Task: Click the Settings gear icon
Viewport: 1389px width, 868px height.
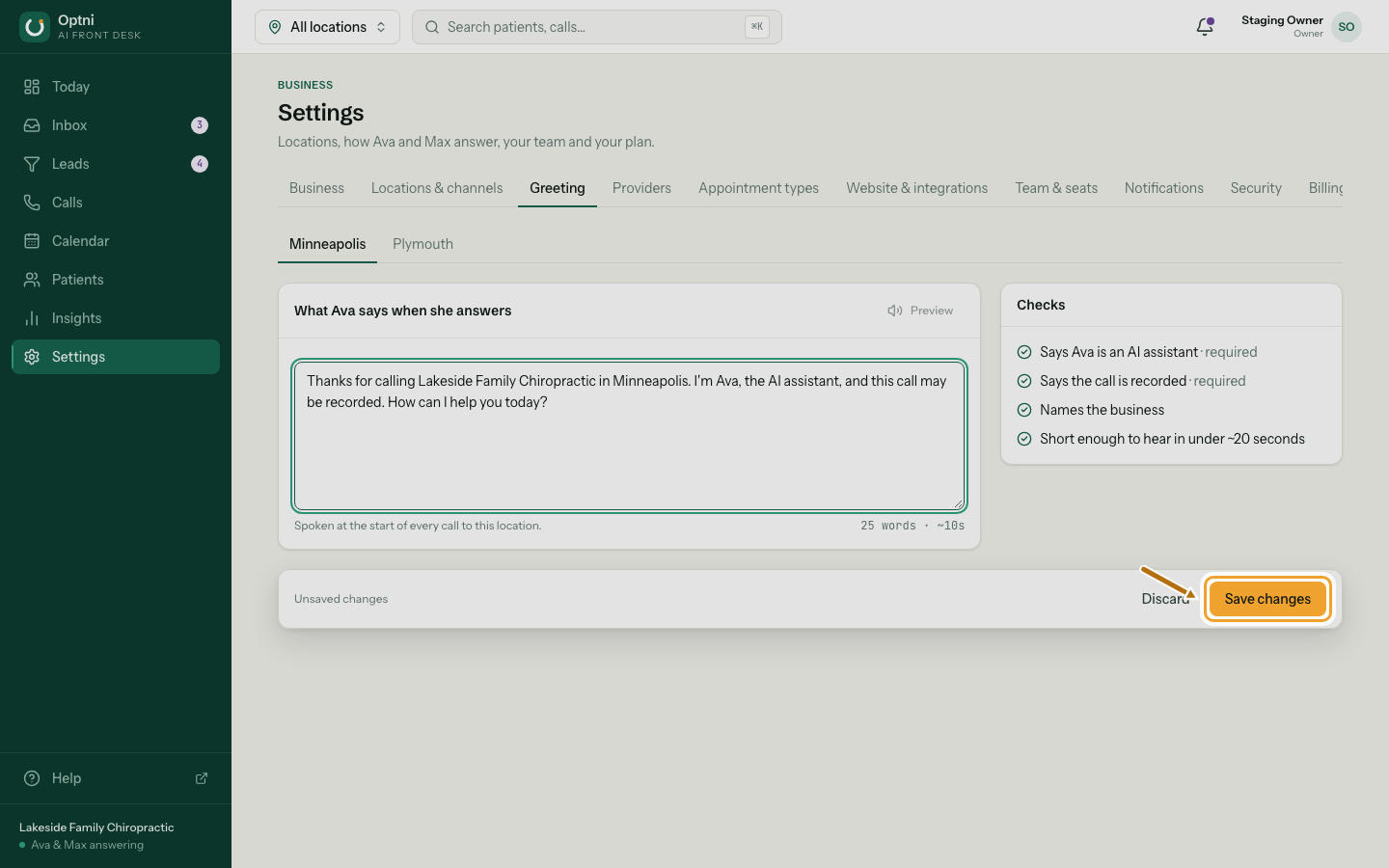Action: point(32,357)
